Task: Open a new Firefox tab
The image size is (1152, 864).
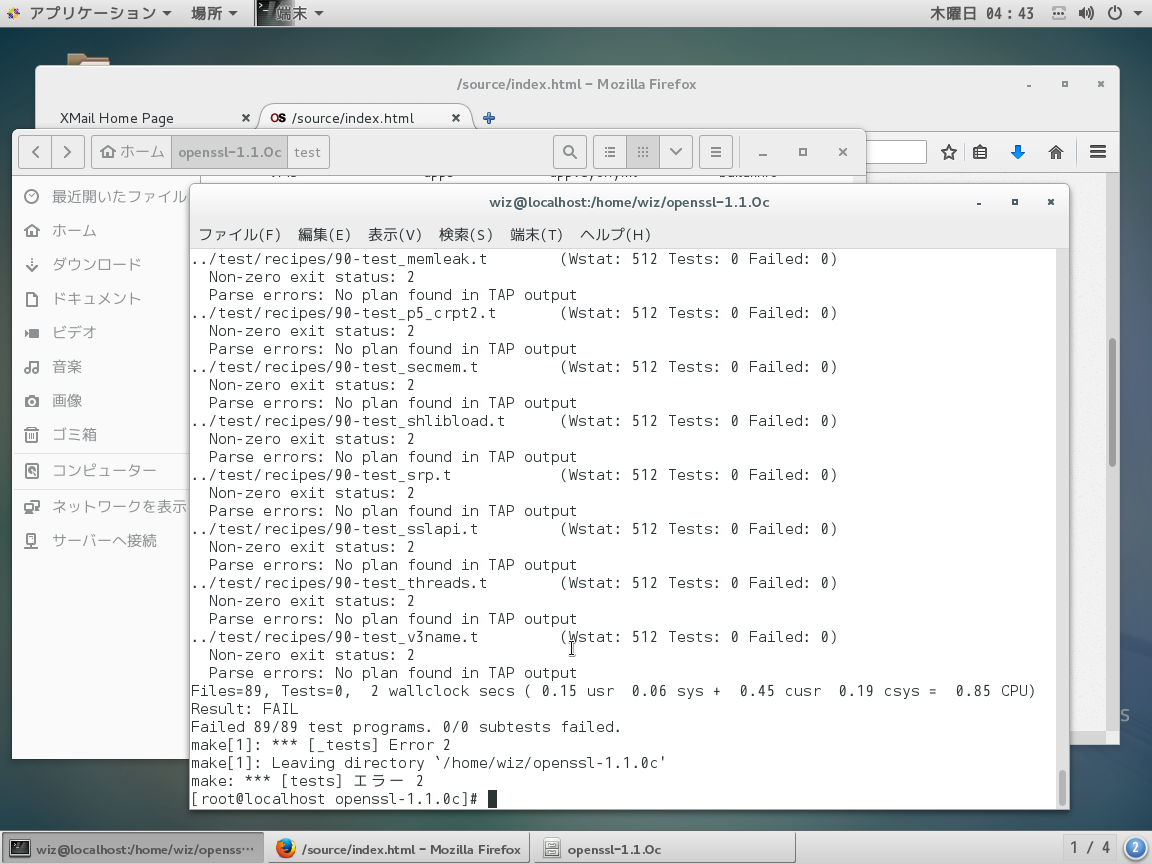Action: pyautogui.click(x=489, y=118)
